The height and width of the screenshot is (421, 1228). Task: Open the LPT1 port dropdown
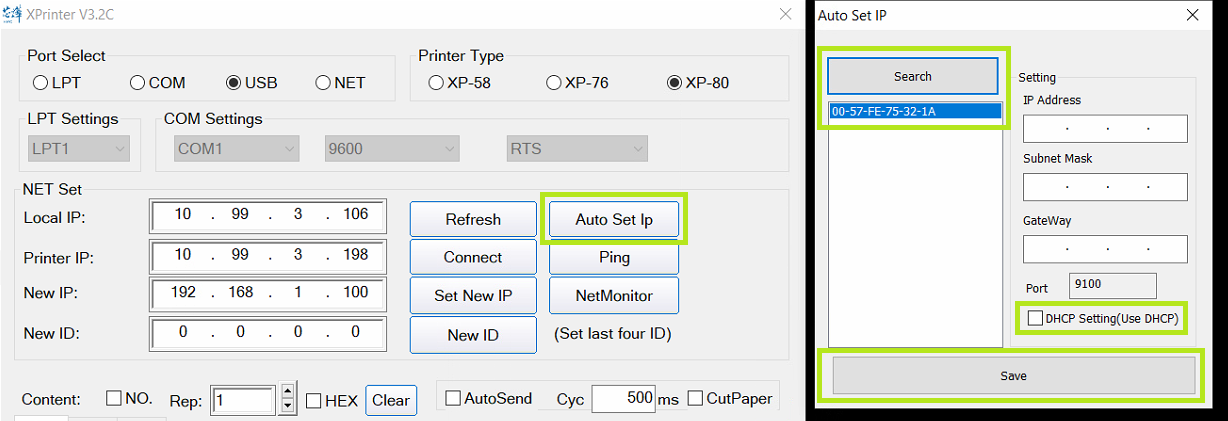80,149
